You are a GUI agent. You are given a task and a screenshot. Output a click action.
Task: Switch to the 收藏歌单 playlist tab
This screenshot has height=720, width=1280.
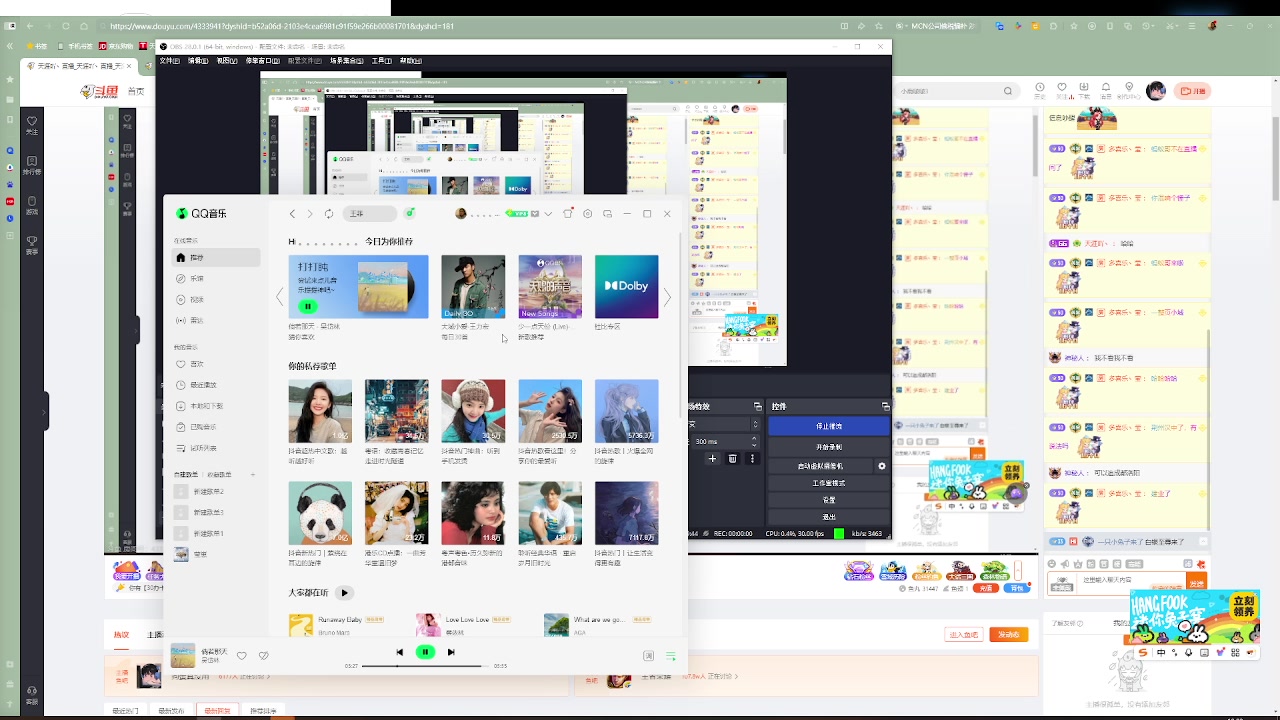coord(219,474)
